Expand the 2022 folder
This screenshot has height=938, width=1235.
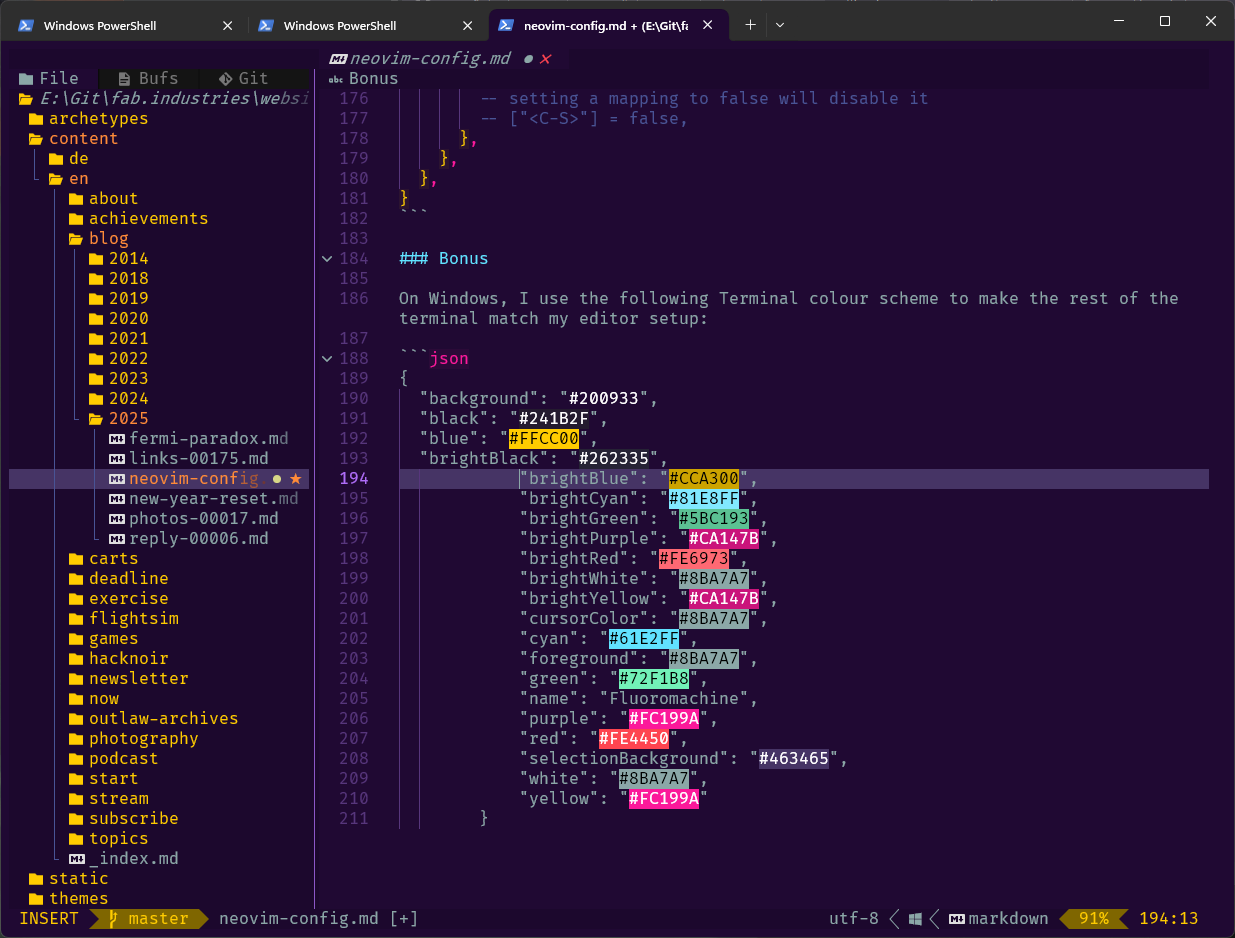(x=118, y=358)
